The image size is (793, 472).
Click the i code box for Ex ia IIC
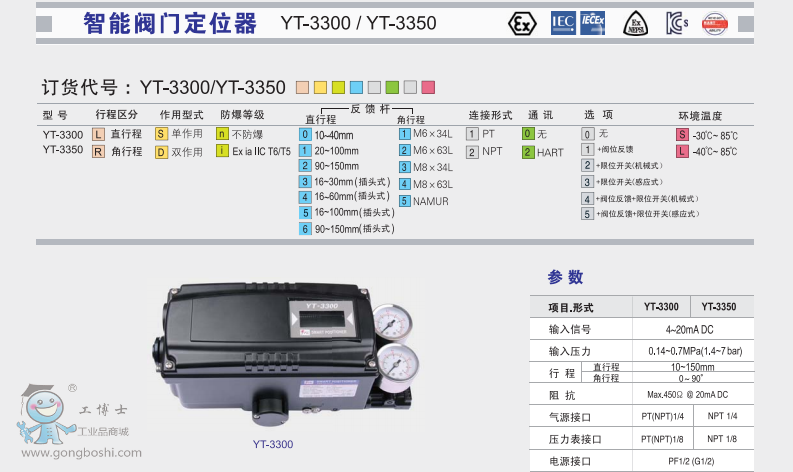click(x=222, y=150)
